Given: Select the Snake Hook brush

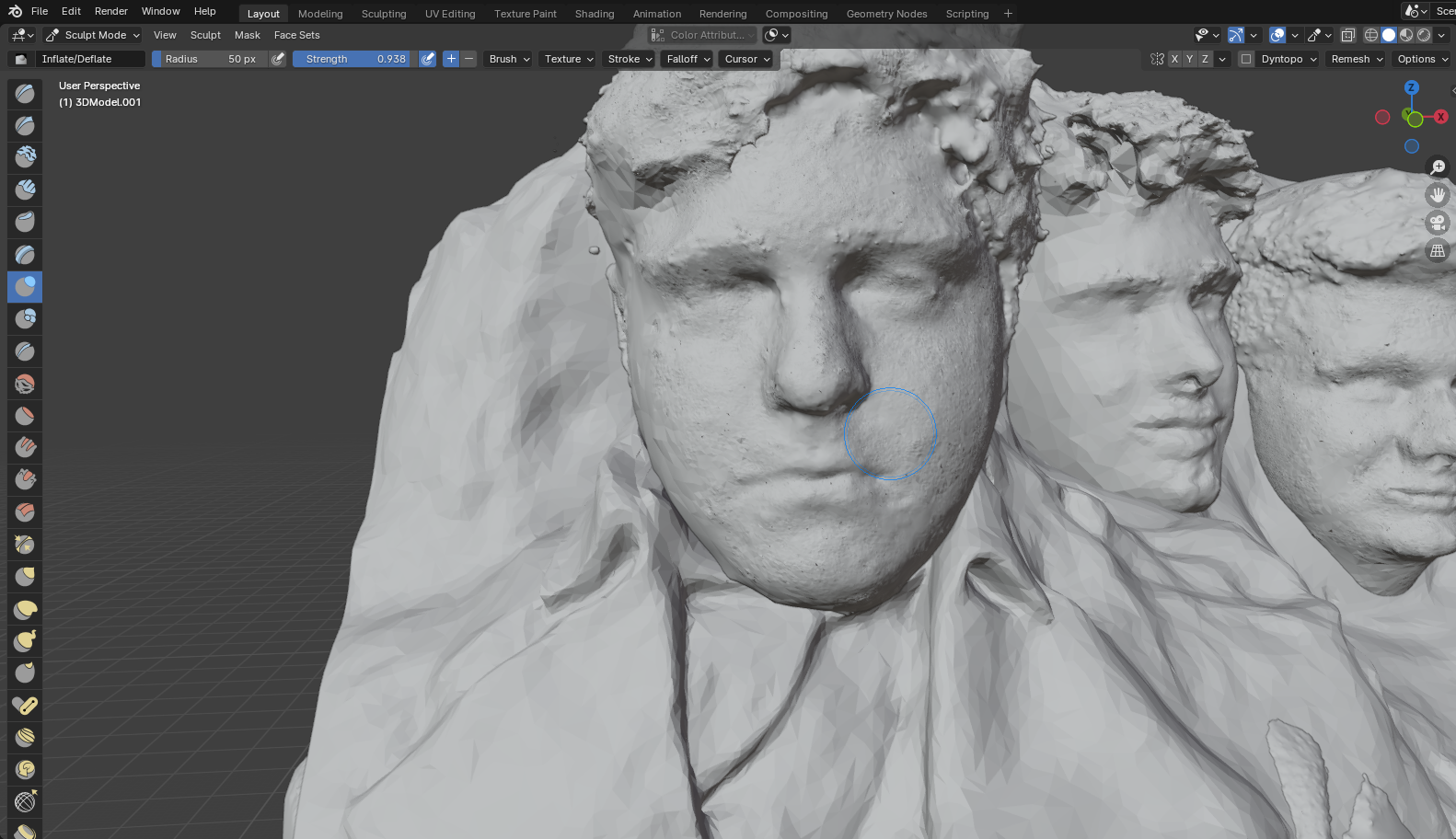Looking at the screenshot, I should [x=25, y=641].
